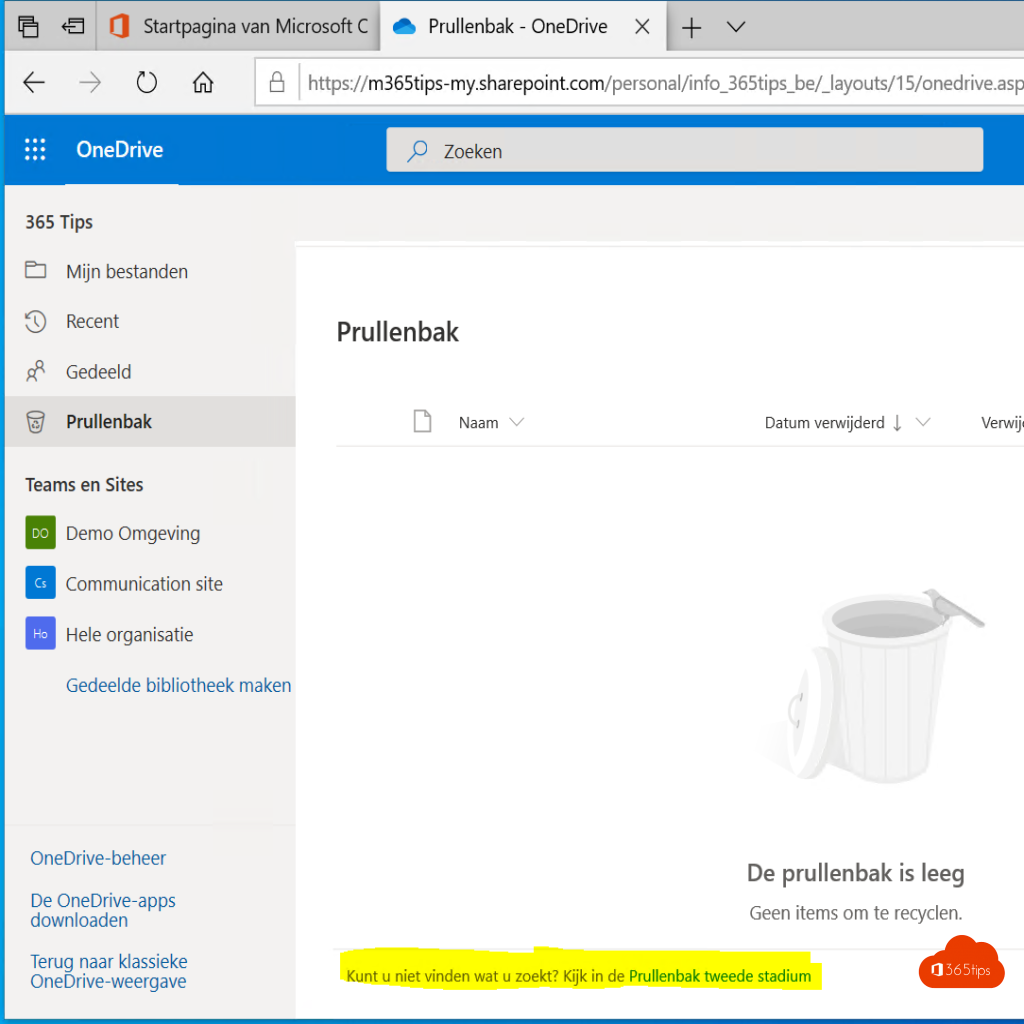Screen dimensions: 1024x1024
Task: Click the set tabs aside icon
Action: (x=72, y=26)
